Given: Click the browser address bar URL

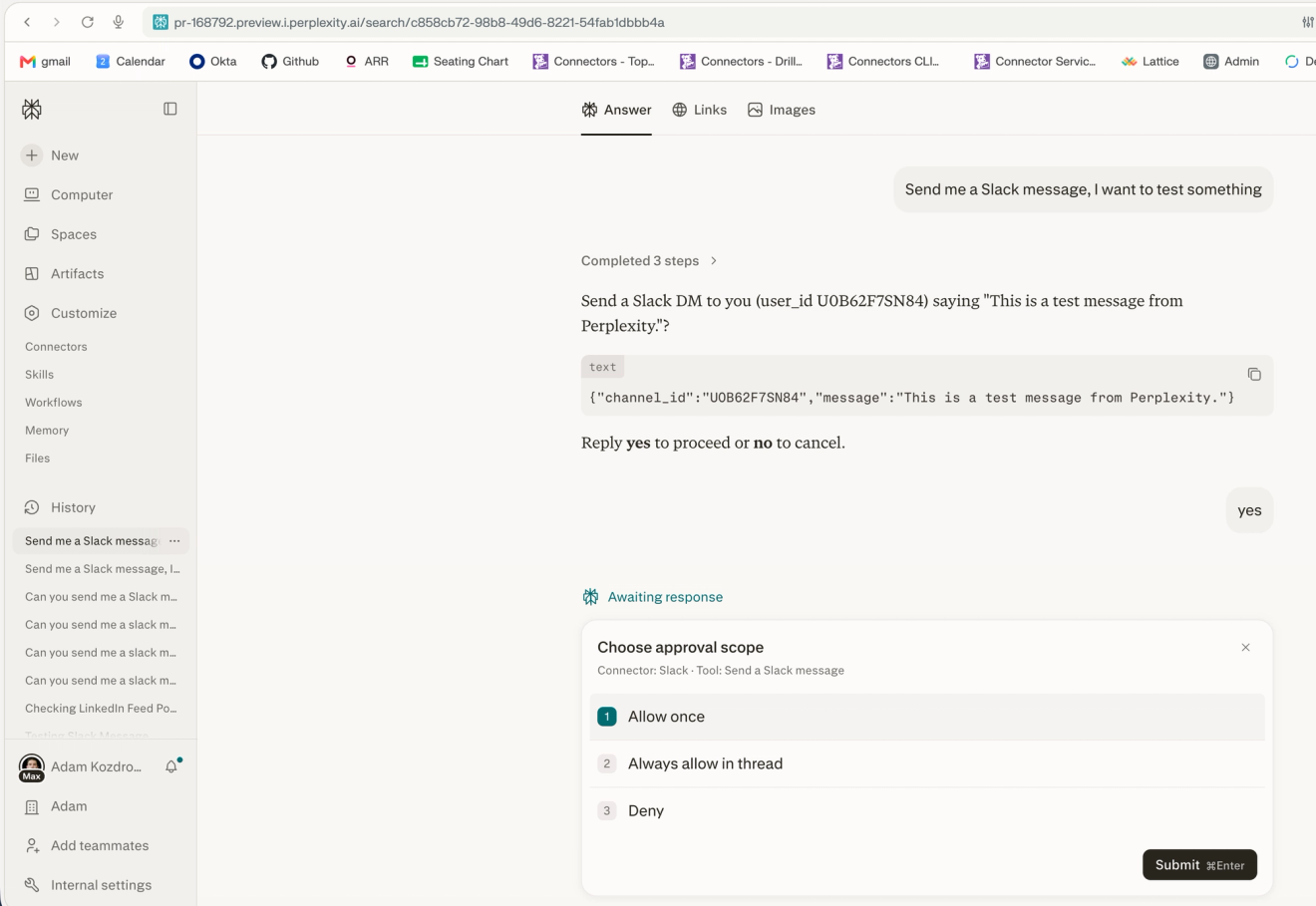Looking at the screenshot, I should [419, 22].
